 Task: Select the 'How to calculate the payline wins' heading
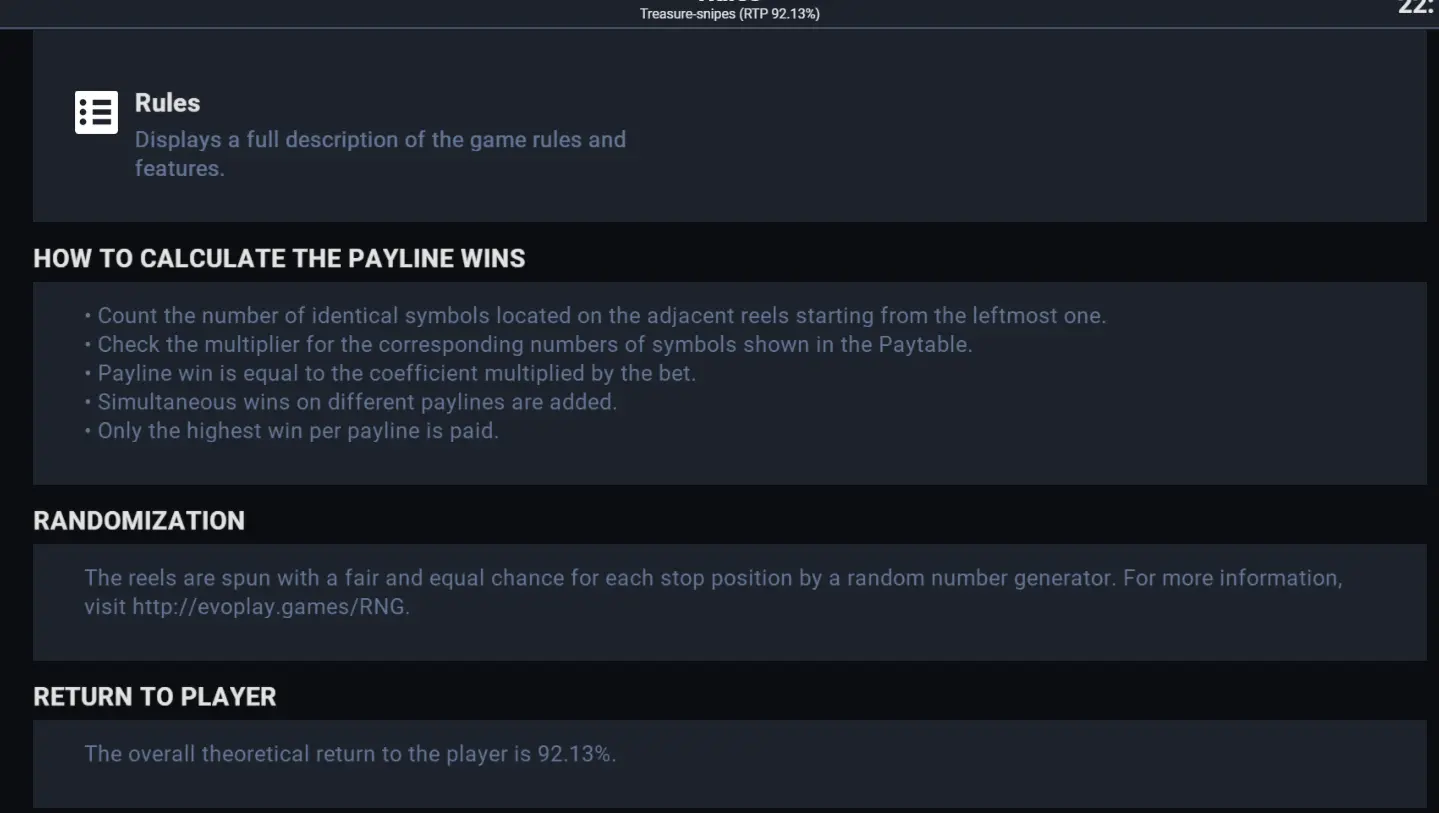279,258
